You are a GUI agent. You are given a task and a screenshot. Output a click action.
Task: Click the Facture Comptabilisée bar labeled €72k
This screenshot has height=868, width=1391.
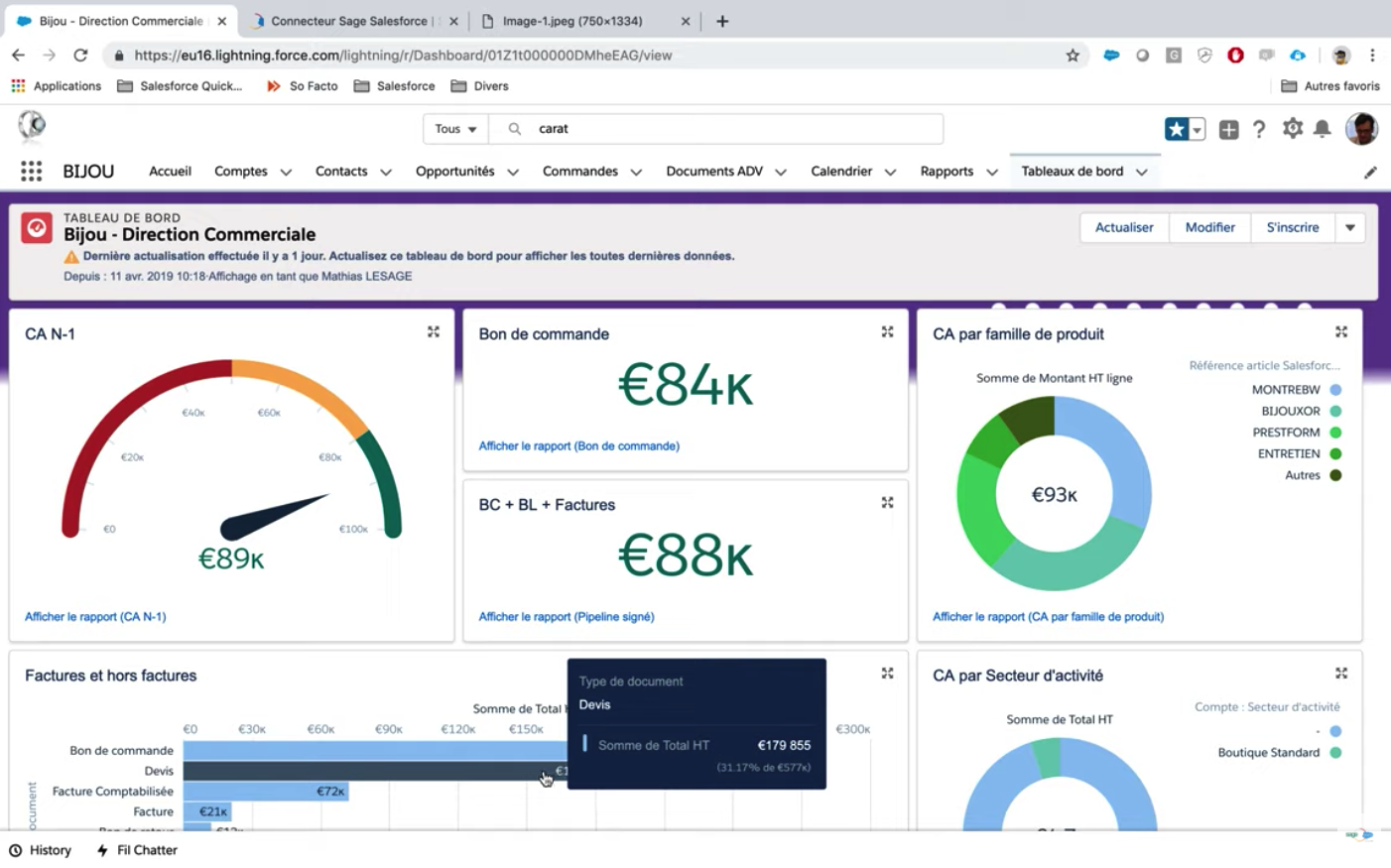coord(266,792)
